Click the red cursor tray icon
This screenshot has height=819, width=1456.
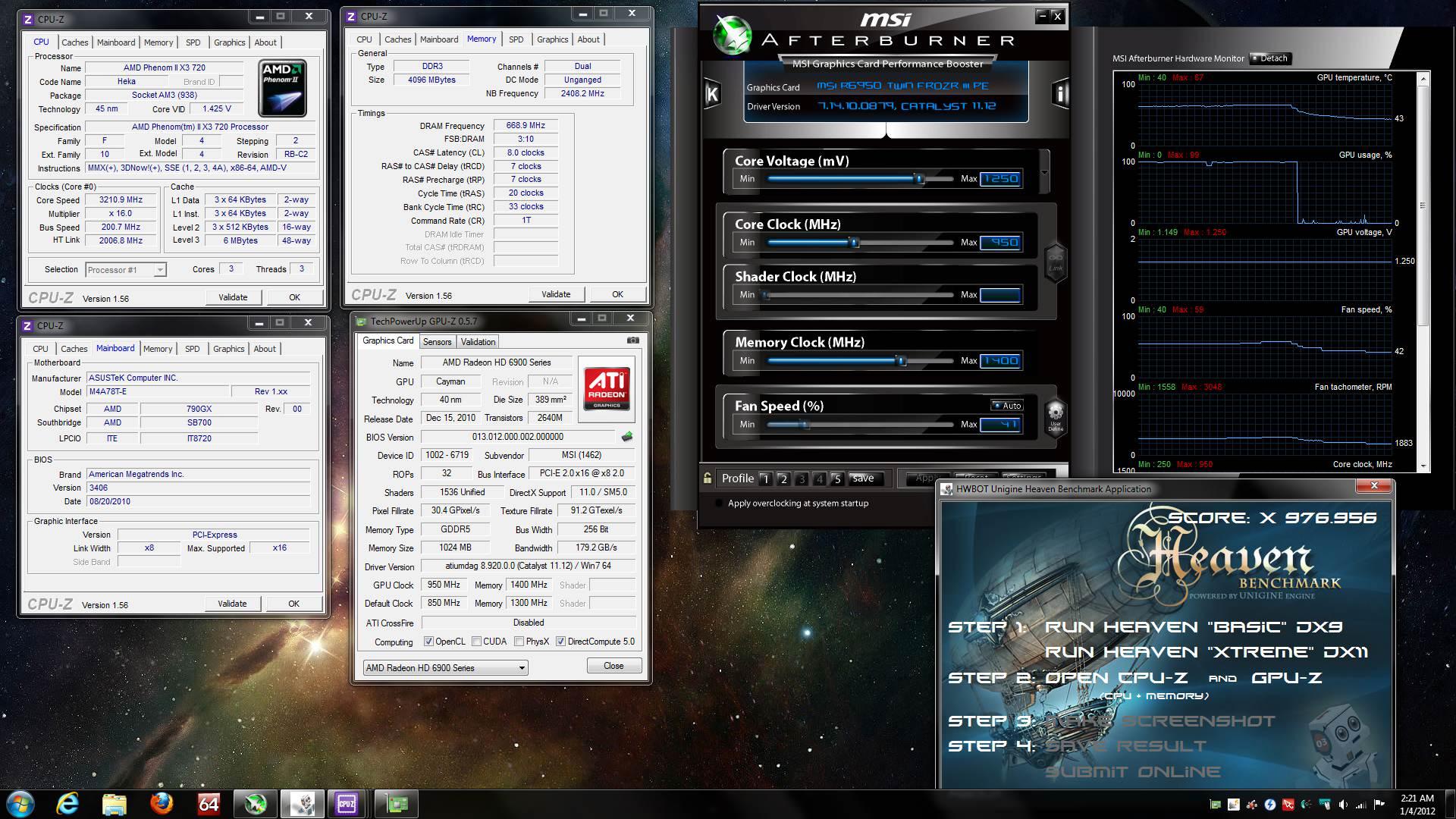coord(1288,805)
